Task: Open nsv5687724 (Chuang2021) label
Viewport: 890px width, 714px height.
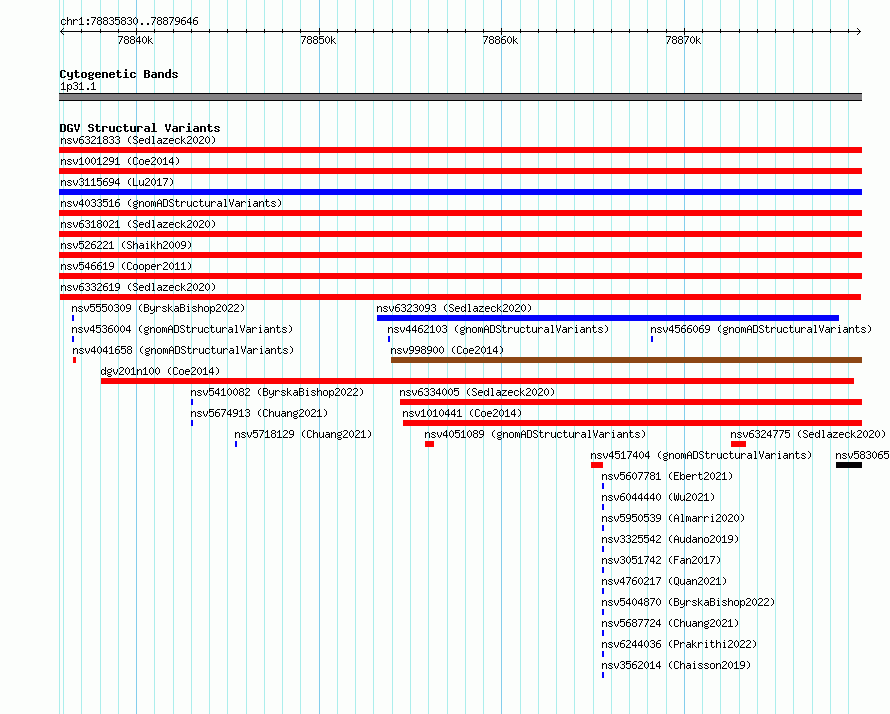Action: coord(670,623)
